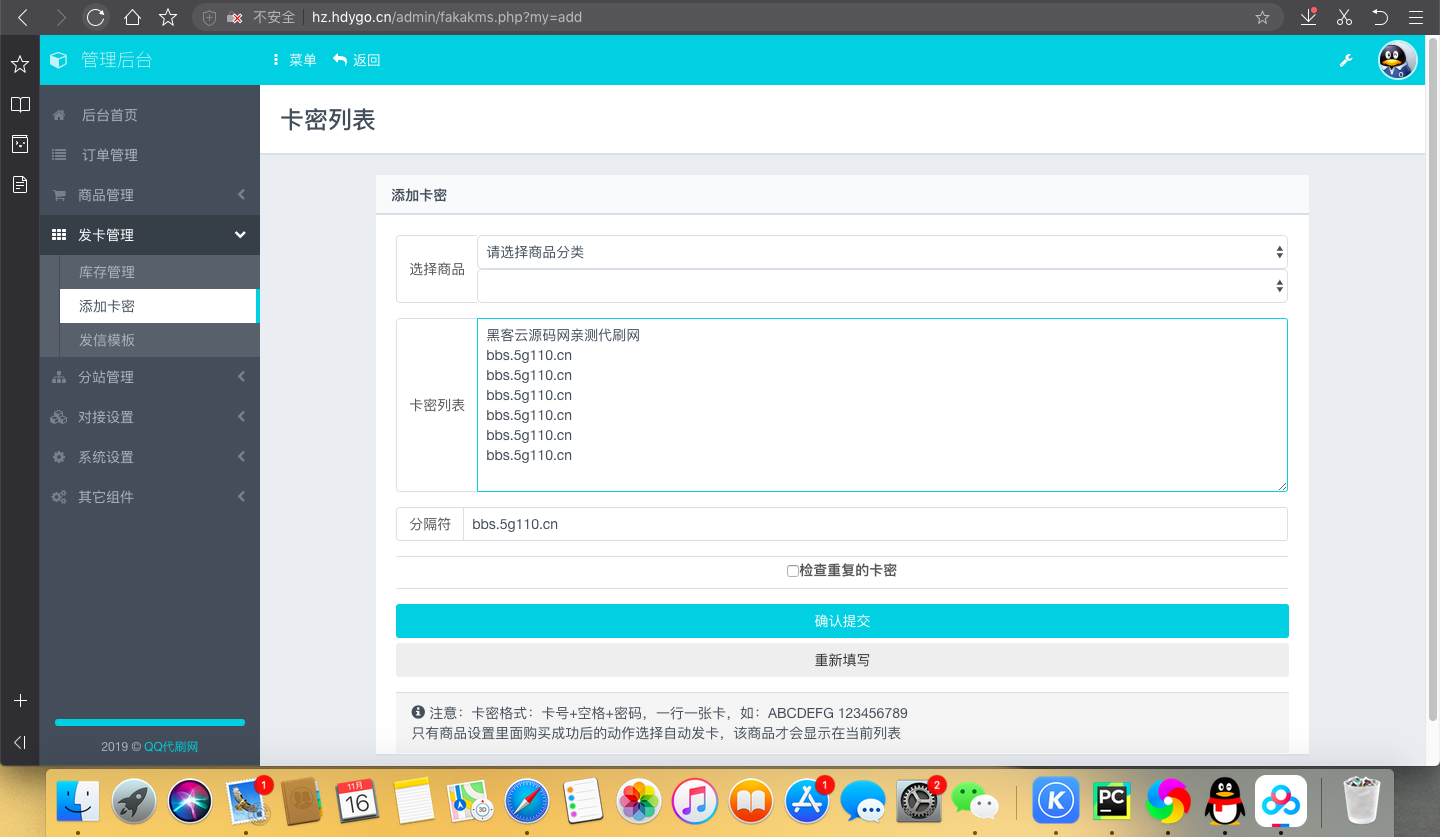
Task: Click the browser reload icon
Action: pyautogui.click(x=95, y=17)
